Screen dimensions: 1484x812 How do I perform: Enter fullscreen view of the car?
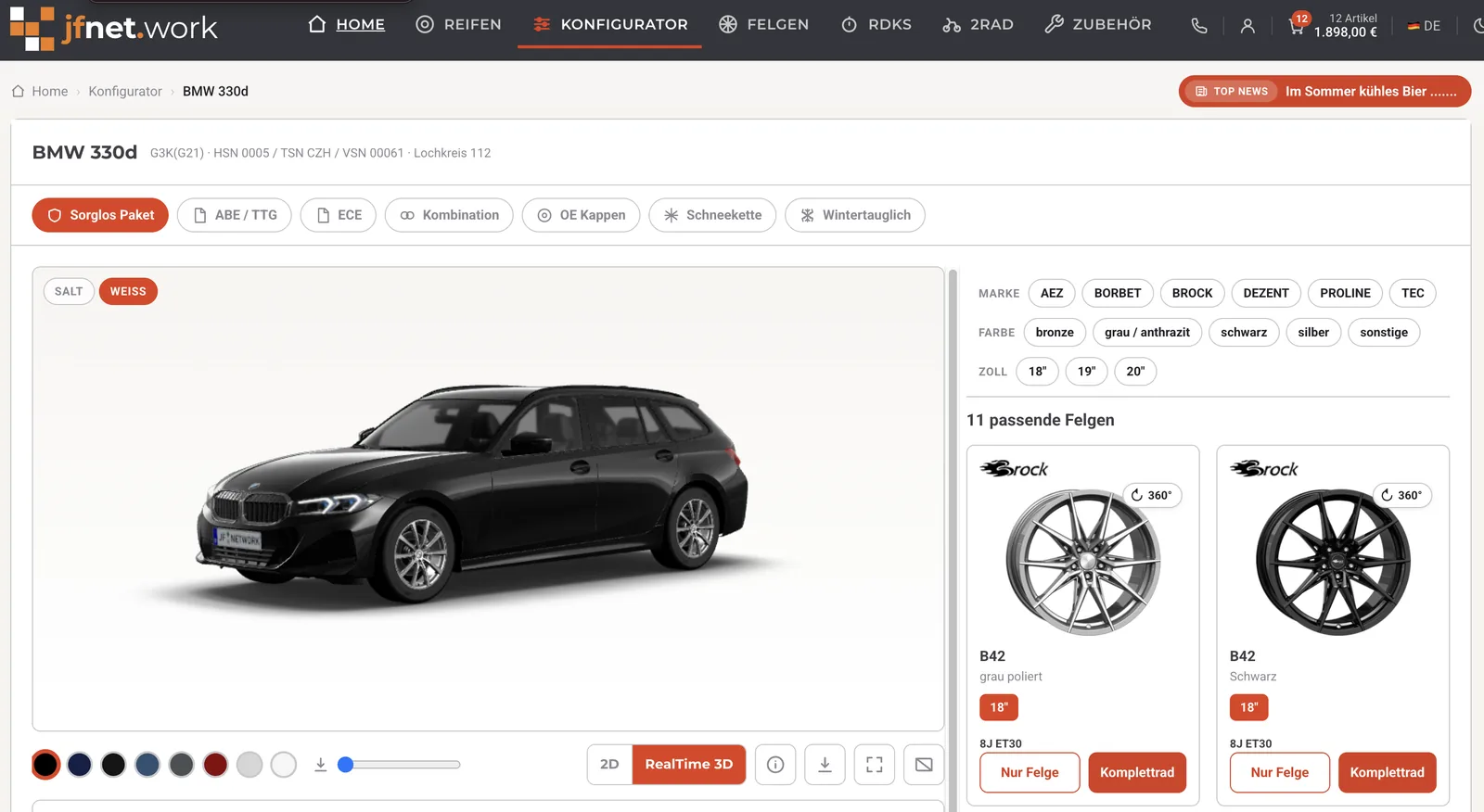(875, 765)
